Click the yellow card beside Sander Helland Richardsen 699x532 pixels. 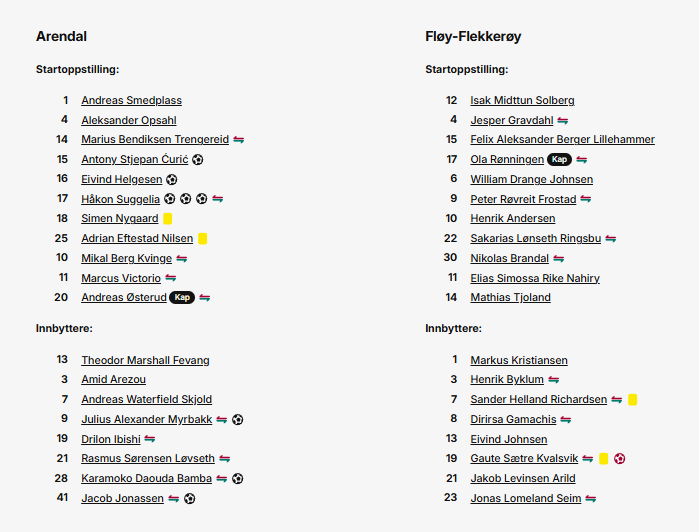point(633,400)
